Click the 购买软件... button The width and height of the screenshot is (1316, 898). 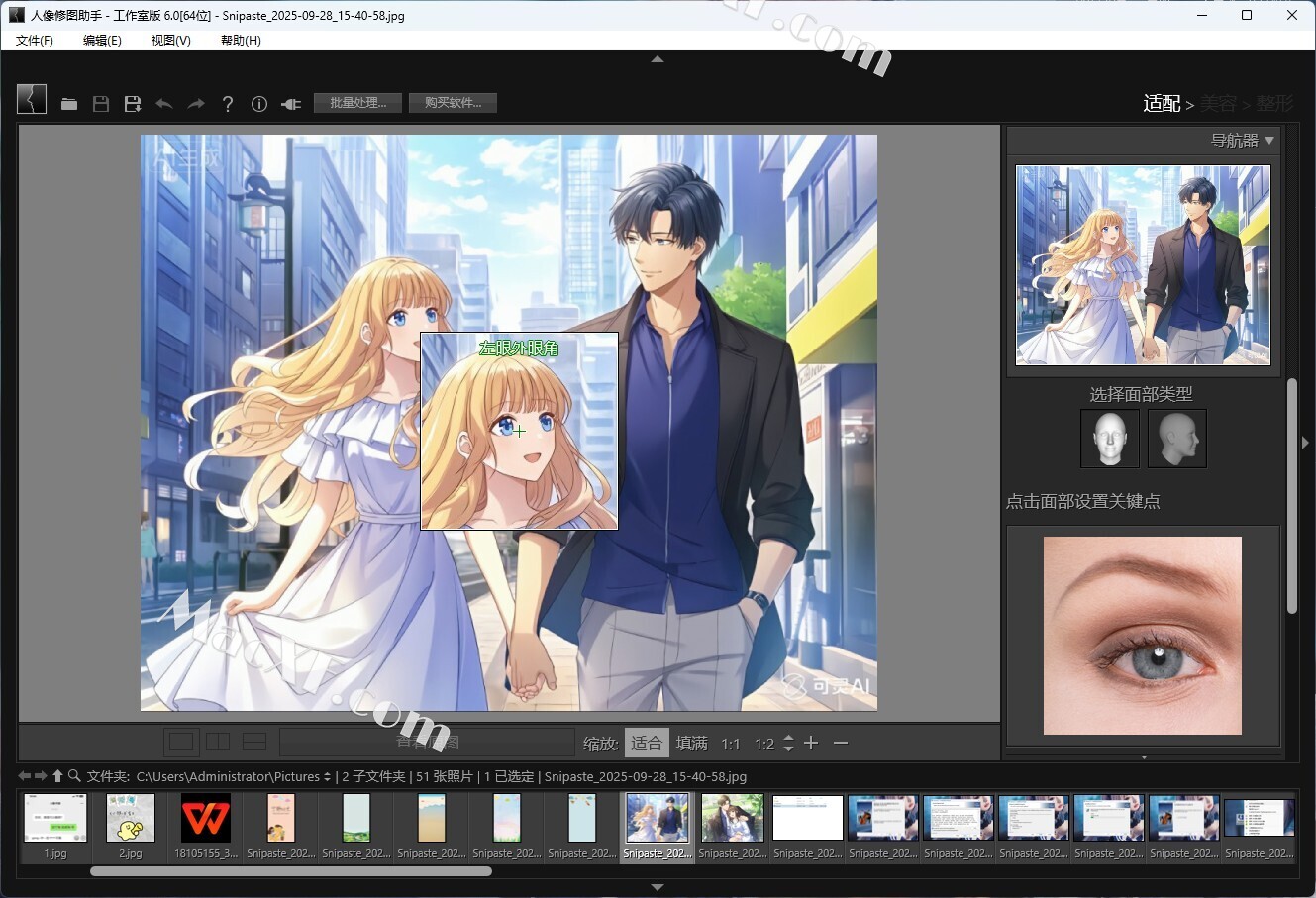pos(453,103)
